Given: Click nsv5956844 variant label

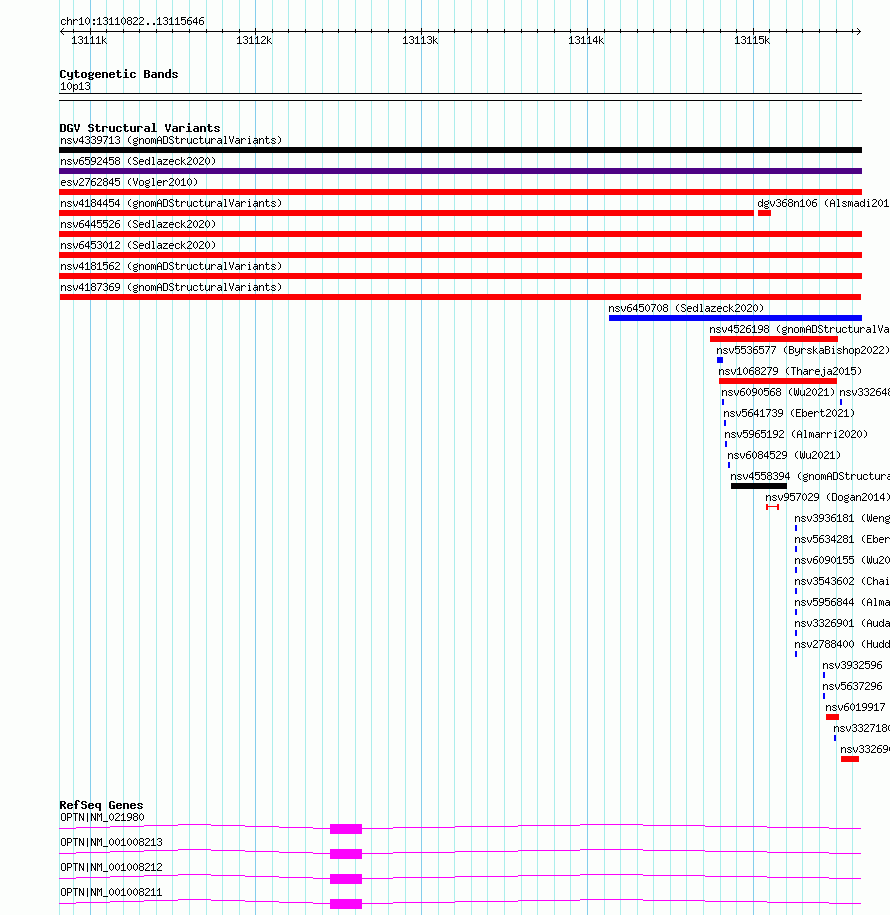Looking at the screenshot, I should click(842, 602).
